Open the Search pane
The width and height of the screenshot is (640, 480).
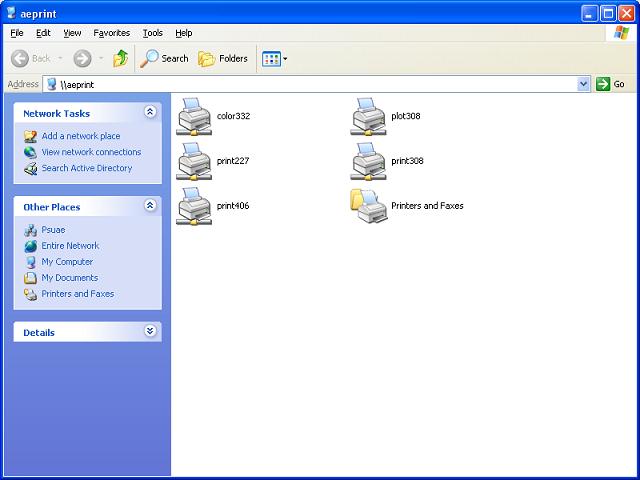point(164,59)
